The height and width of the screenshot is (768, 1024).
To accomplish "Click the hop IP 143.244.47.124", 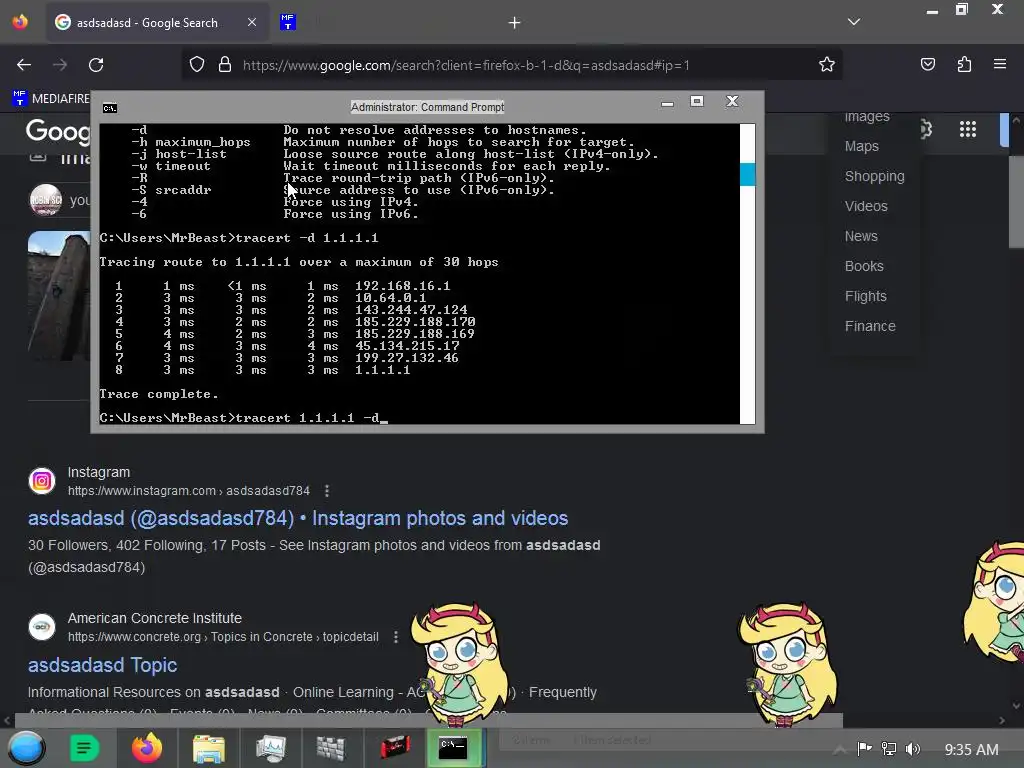I will click(411, 310).
